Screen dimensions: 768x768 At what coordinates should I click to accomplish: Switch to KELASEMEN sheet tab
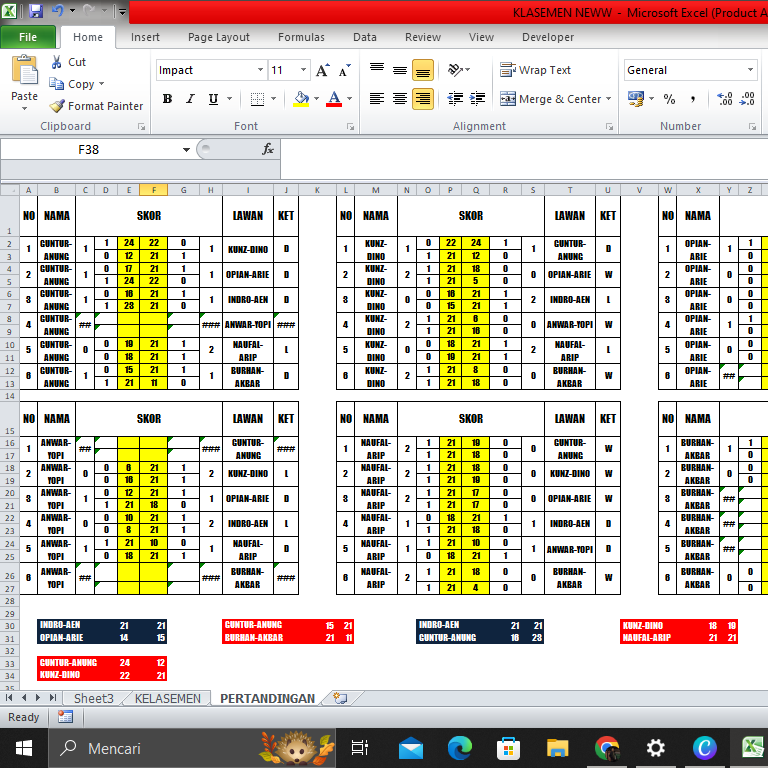pyautogui.click(x=168, y=698)
